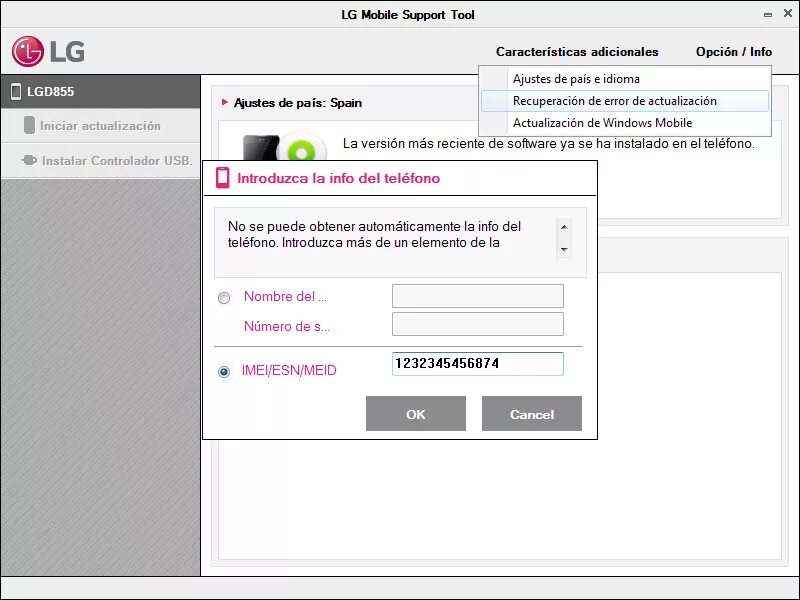Image resolution: width=800 pixels, height=600 pixels.
Task: Click the red arrow beside Ajustes de país
Action: click(x=224, y=102)
